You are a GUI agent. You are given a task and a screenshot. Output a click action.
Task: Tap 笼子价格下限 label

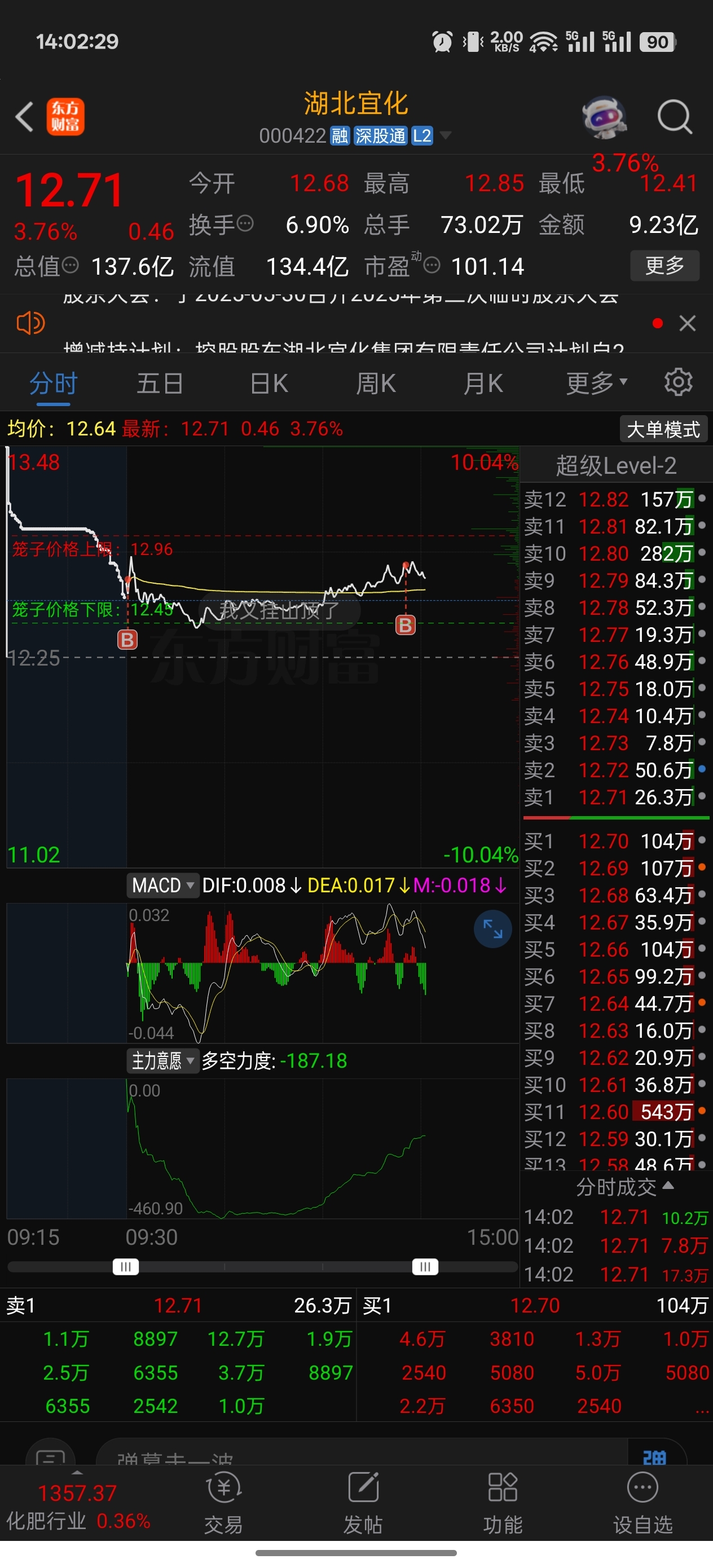[x=93, y=609]
